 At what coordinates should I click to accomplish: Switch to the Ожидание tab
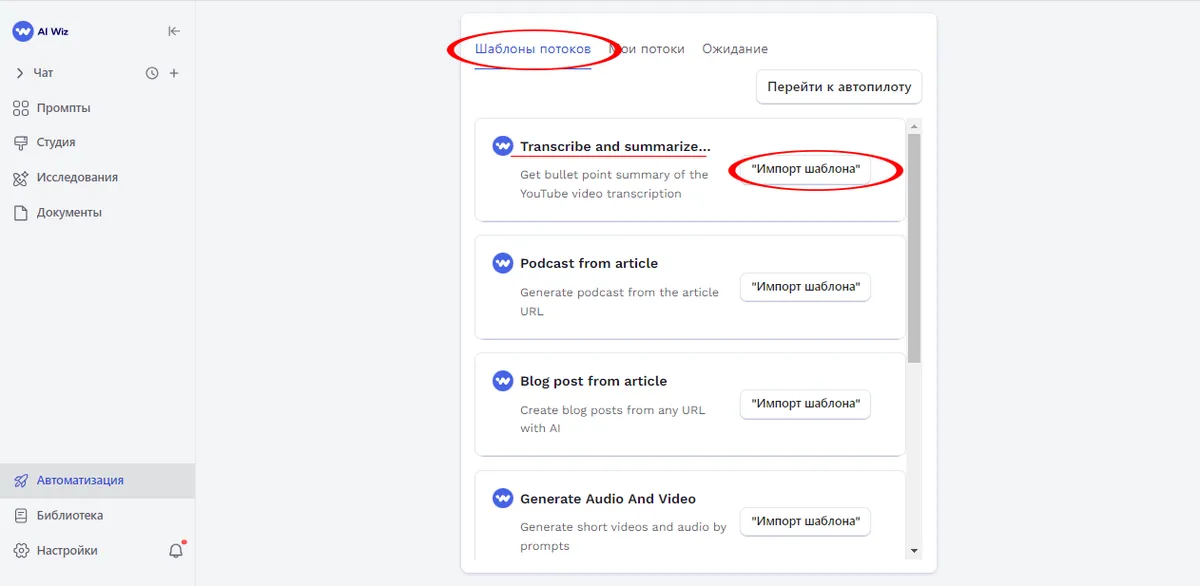pos(735,49)
